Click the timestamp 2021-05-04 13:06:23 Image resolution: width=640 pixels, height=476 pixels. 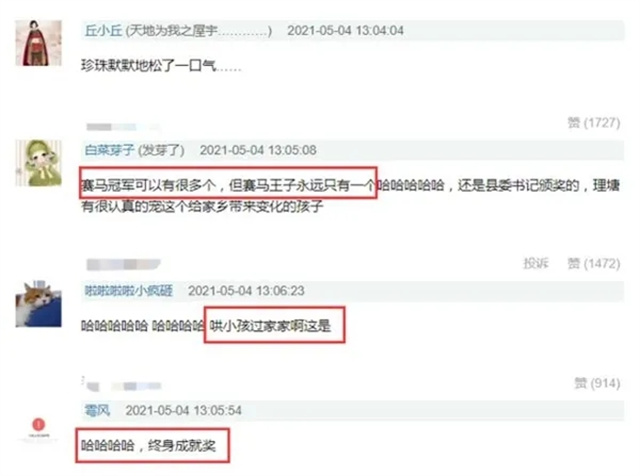pos(246,291)
